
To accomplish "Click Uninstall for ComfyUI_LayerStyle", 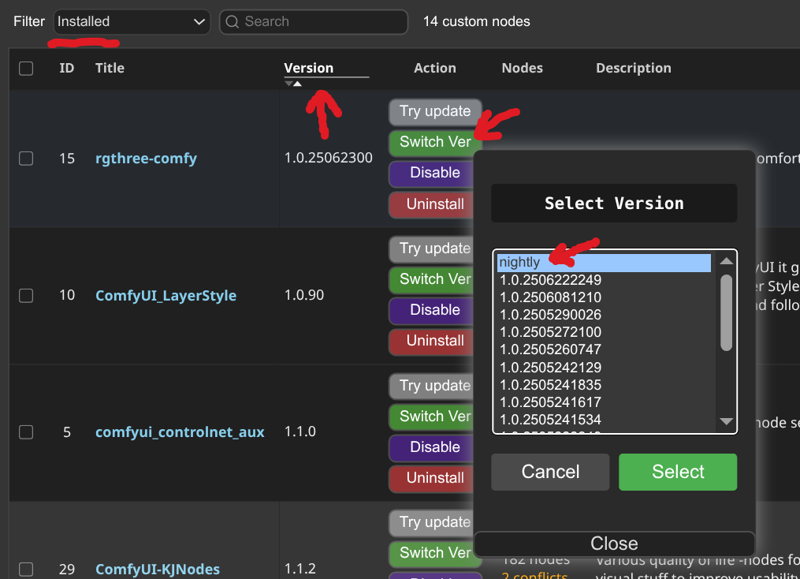I will (432, 341).
